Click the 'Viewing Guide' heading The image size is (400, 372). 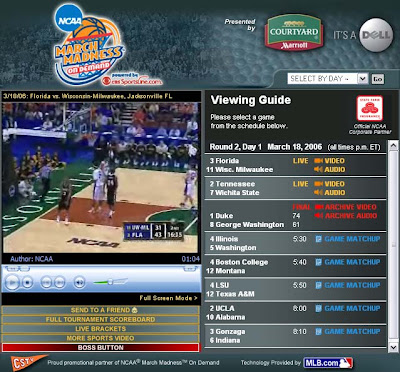[251, 100]
